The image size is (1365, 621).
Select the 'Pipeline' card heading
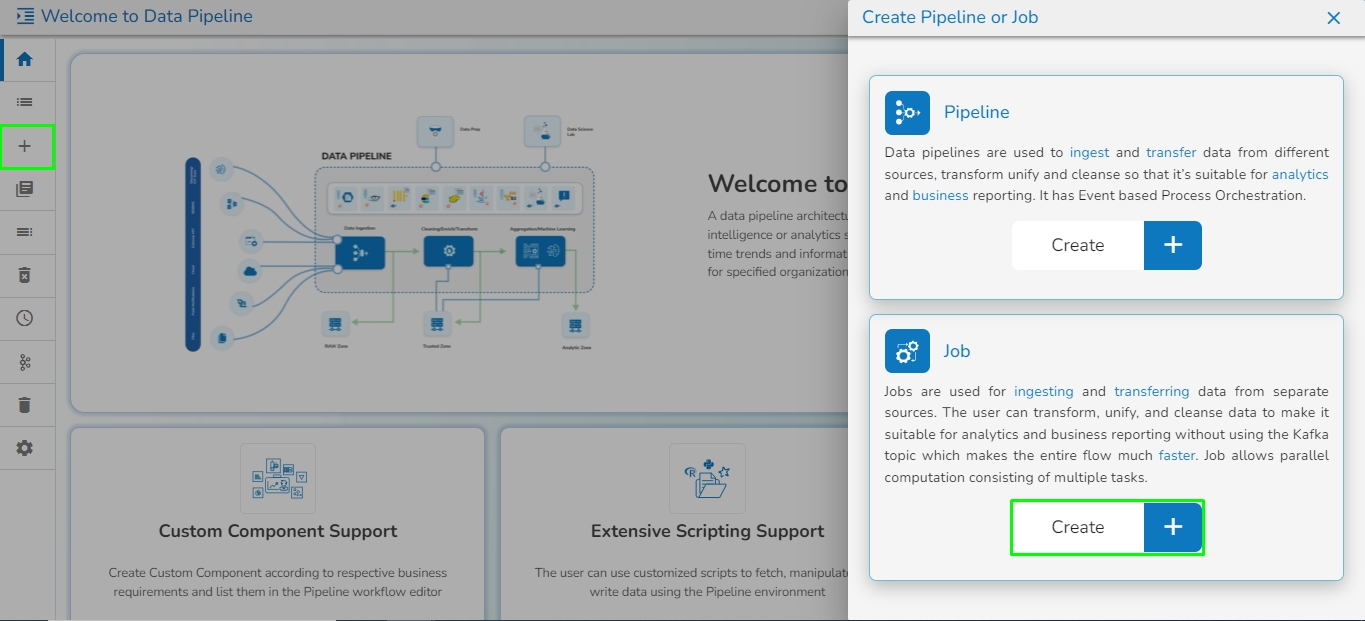coord(977,112)
